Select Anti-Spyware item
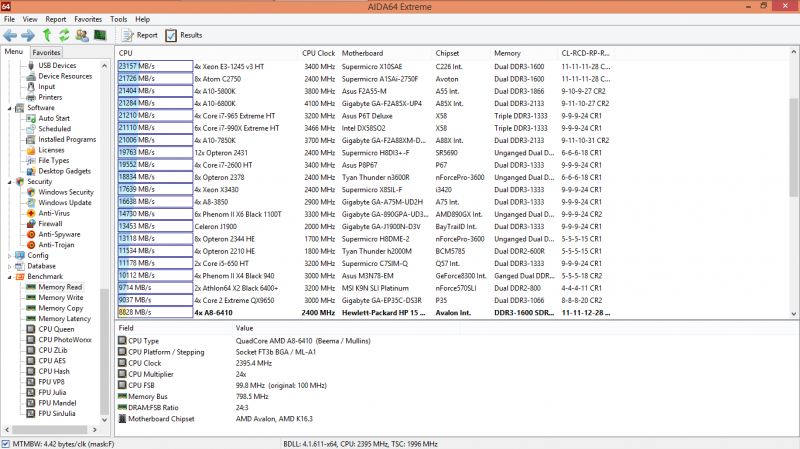Viewport: 800px width, 449px height. coord(59,234)
